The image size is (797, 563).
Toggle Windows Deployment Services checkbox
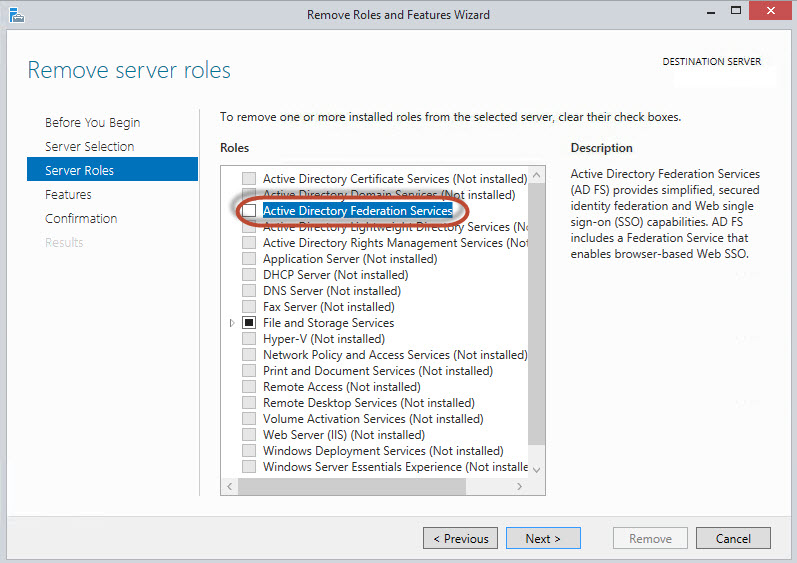pos(249,451)
